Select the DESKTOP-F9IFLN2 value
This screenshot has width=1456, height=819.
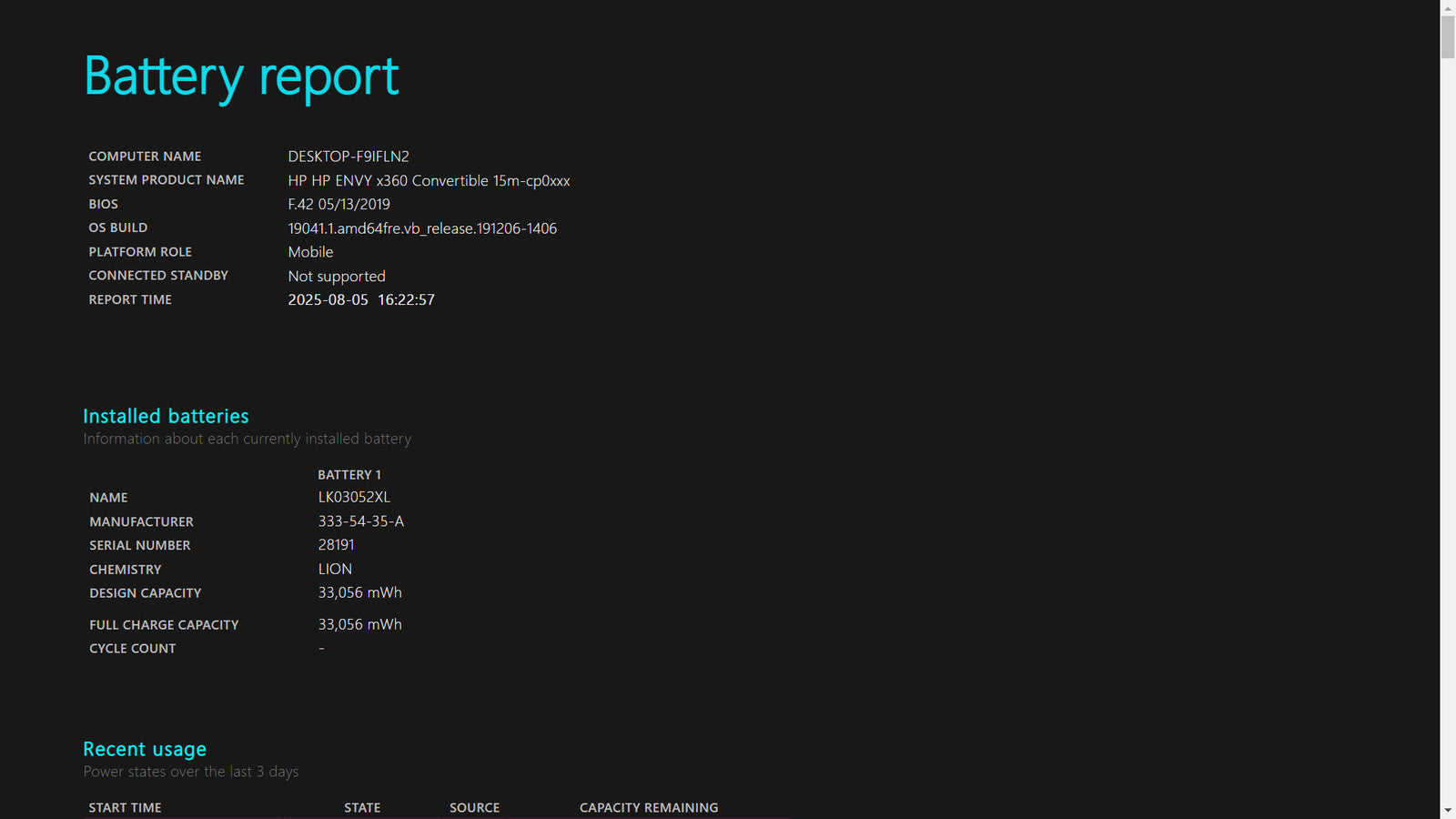(x=349, y=157)
